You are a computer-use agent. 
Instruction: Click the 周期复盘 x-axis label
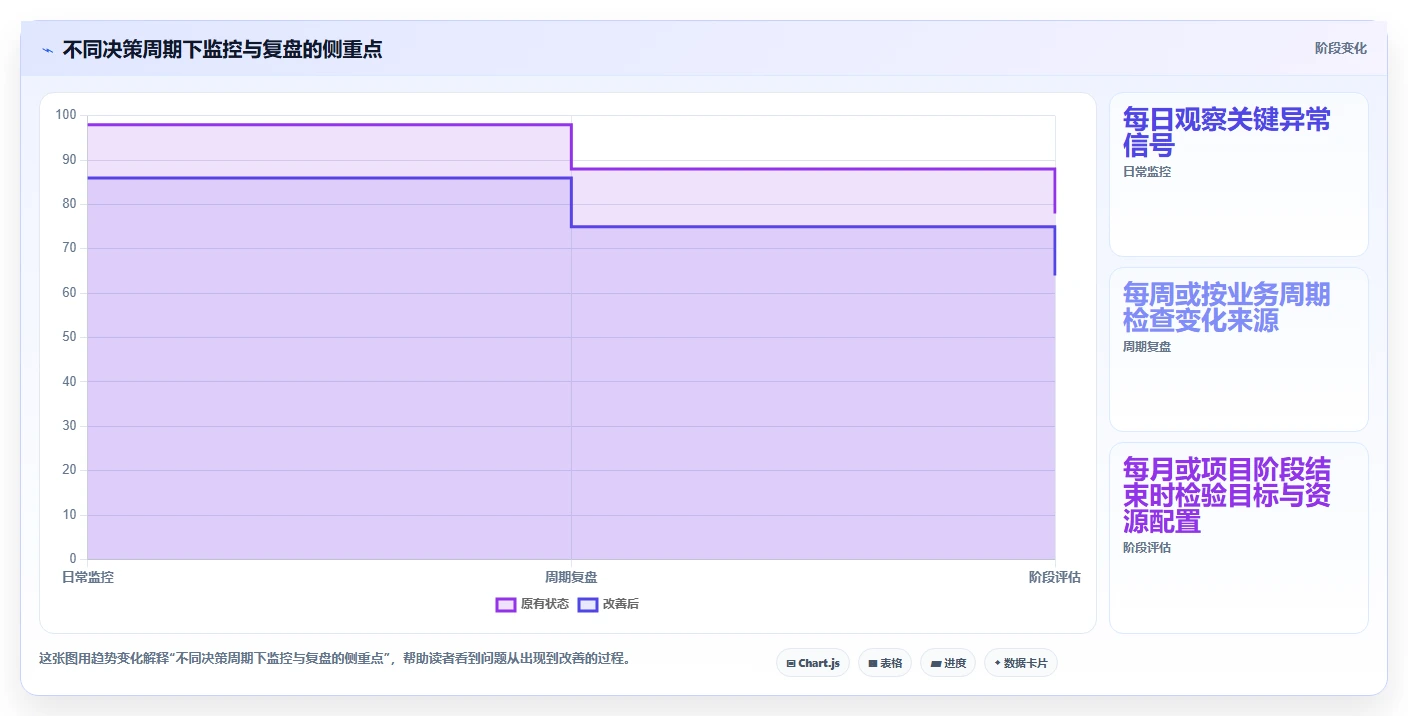coord(571,577)
